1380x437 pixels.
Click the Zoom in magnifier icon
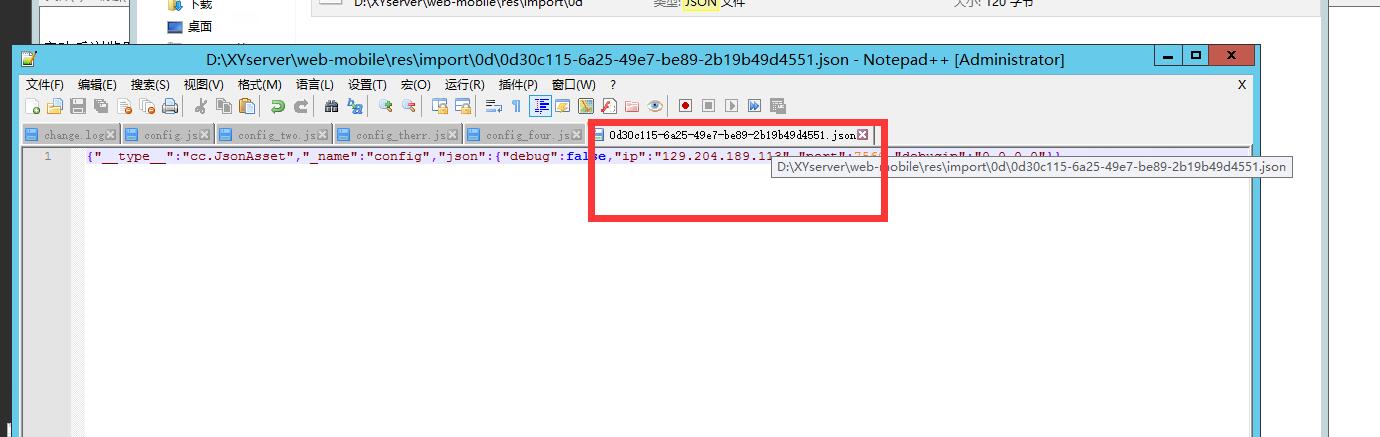point(385,106)
